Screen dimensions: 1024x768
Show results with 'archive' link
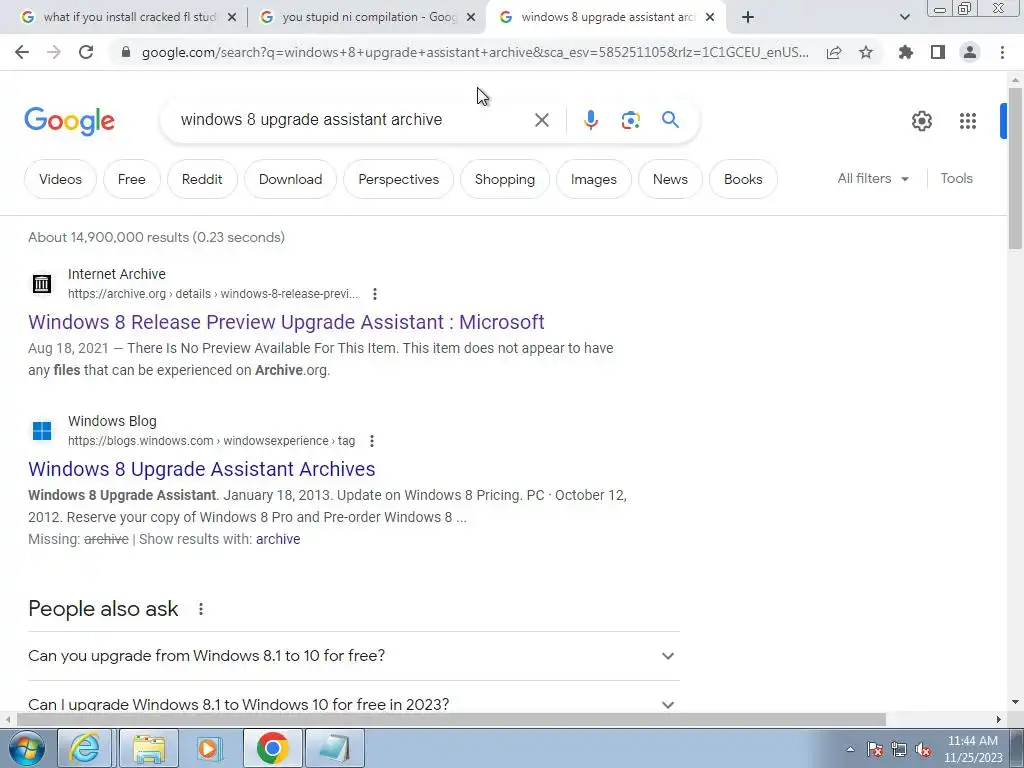tap(278, 539)
